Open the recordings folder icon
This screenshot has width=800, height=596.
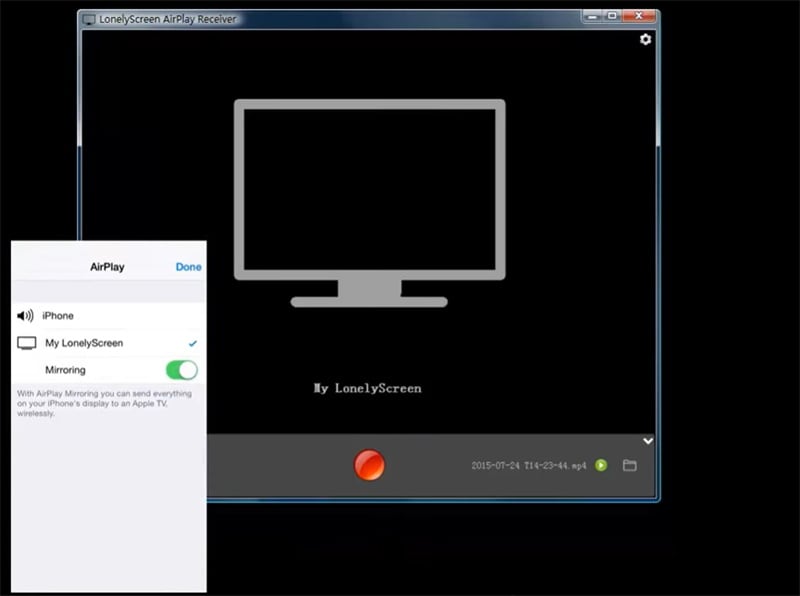point(630,465)
